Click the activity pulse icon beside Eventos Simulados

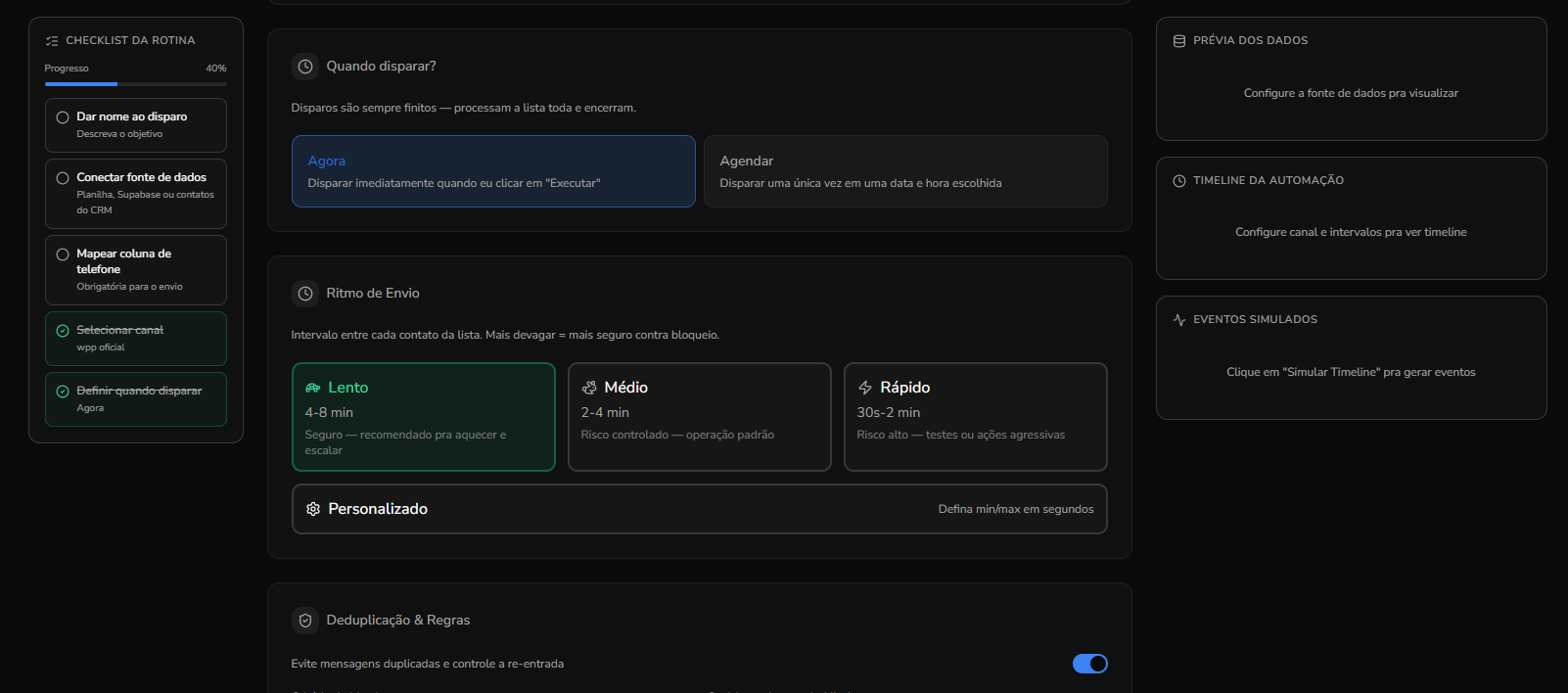pyautogui.click(x=1179, y=320)
